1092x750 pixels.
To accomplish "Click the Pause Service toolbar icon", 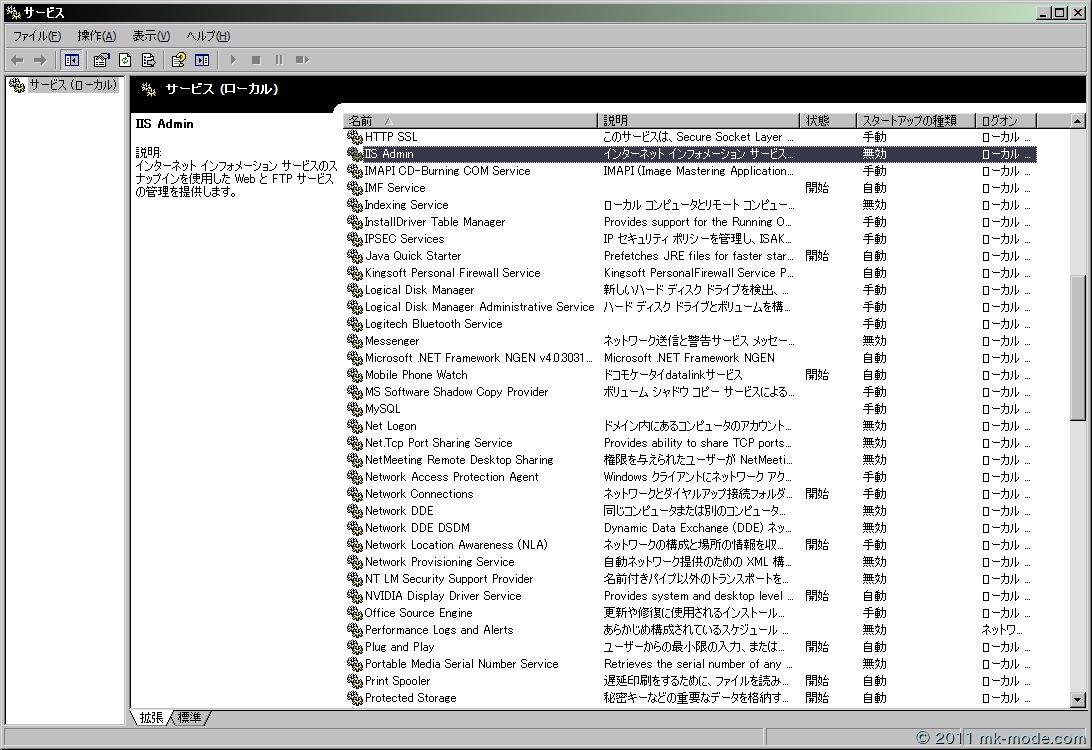I will (x=279, y=60).
